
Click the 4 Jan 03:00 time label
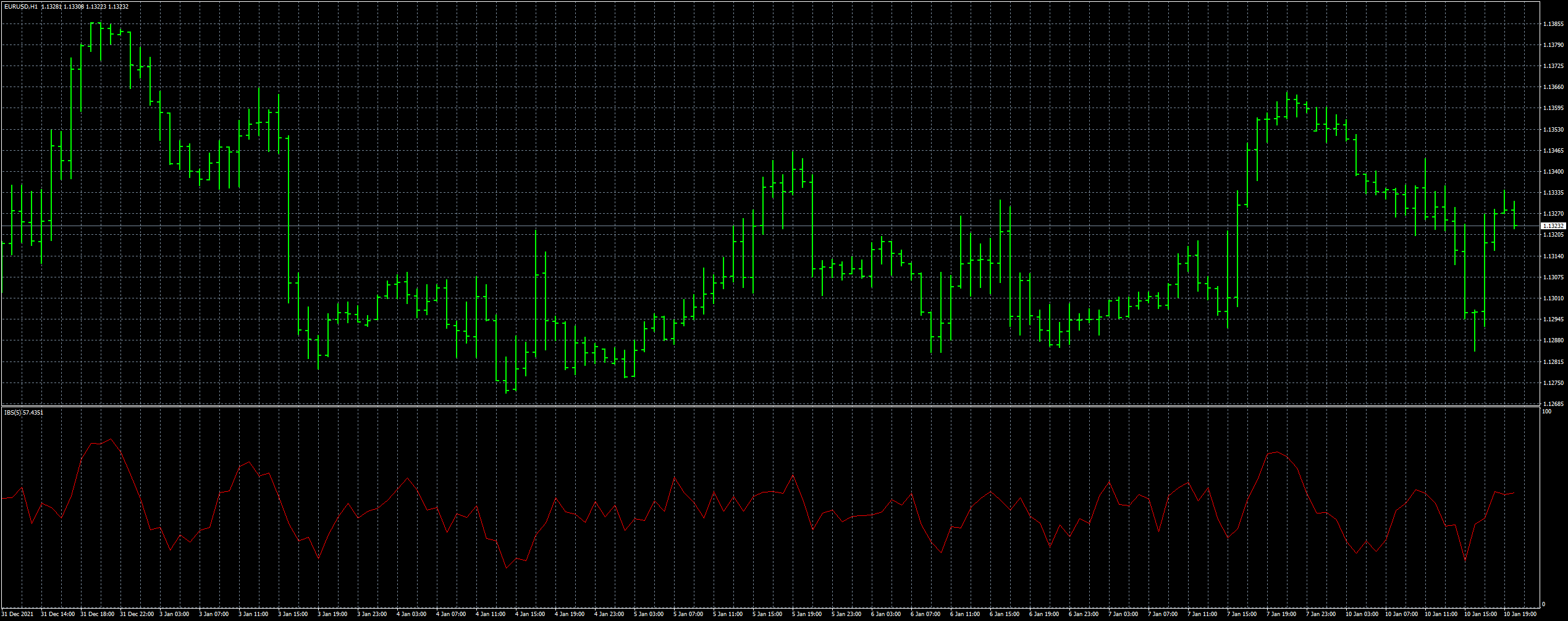pyautogui.click(x=411, y=614)
